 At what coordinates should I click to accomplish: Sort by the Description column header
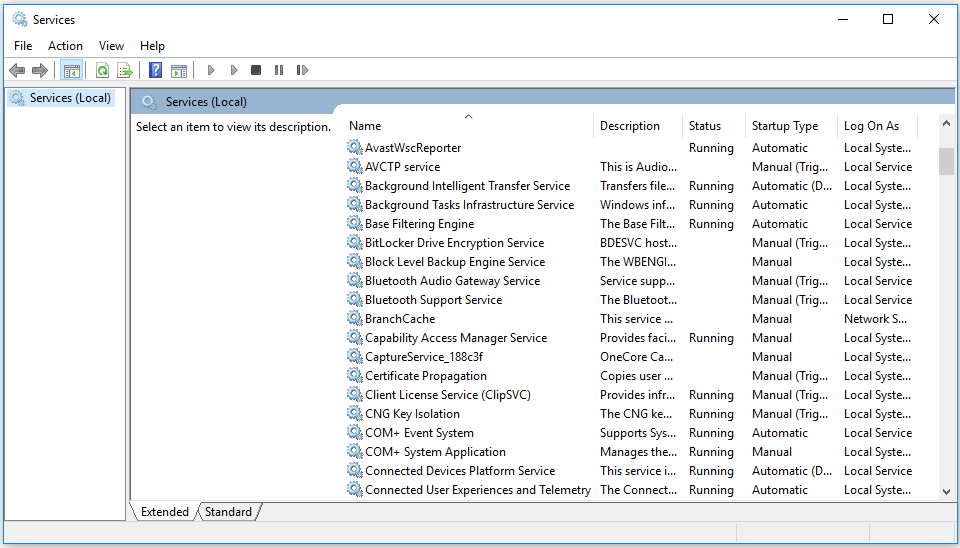pyautogui.click(x=638, y=126)
